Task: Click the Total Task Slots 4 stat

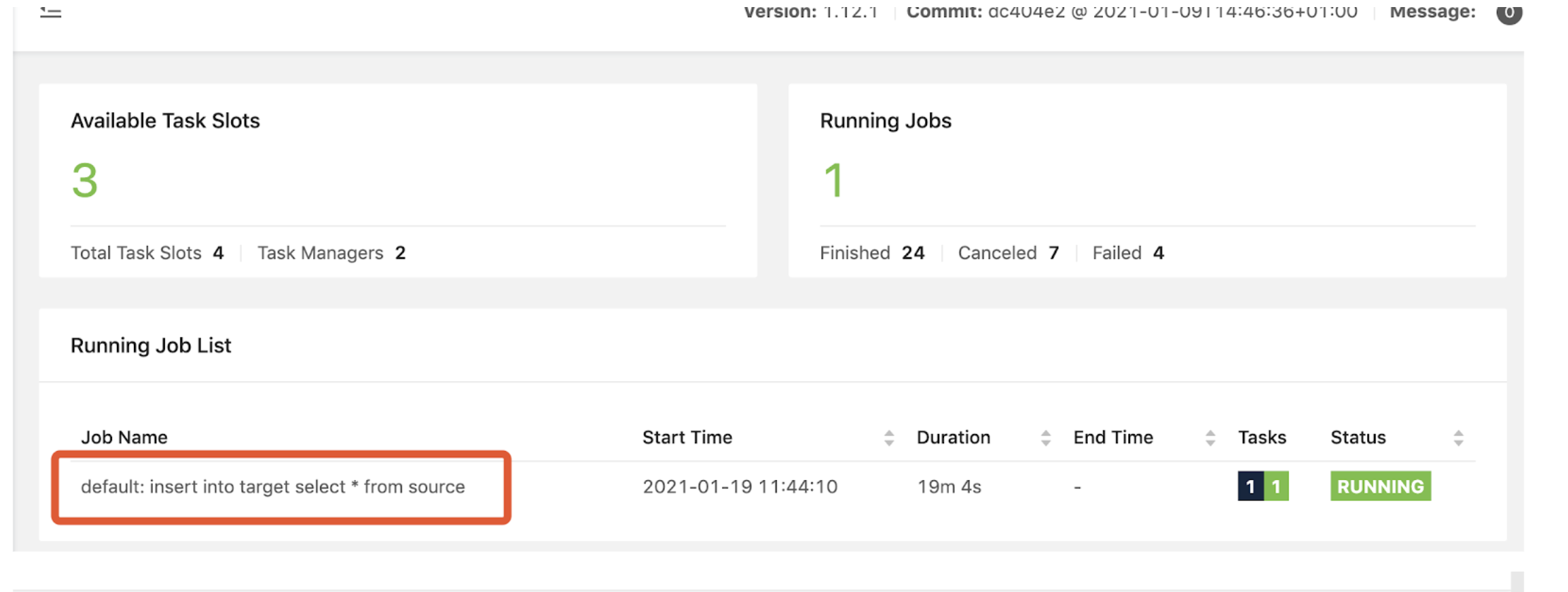Action: click(147, 253)
